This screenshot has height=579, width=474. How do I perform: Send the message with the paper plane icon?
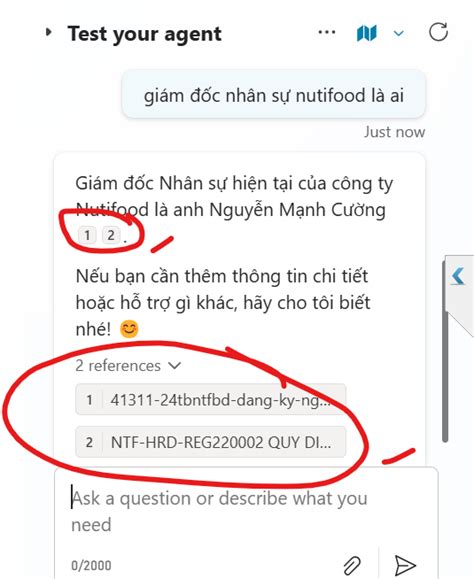pyautogui.click(x=405, y=565)
